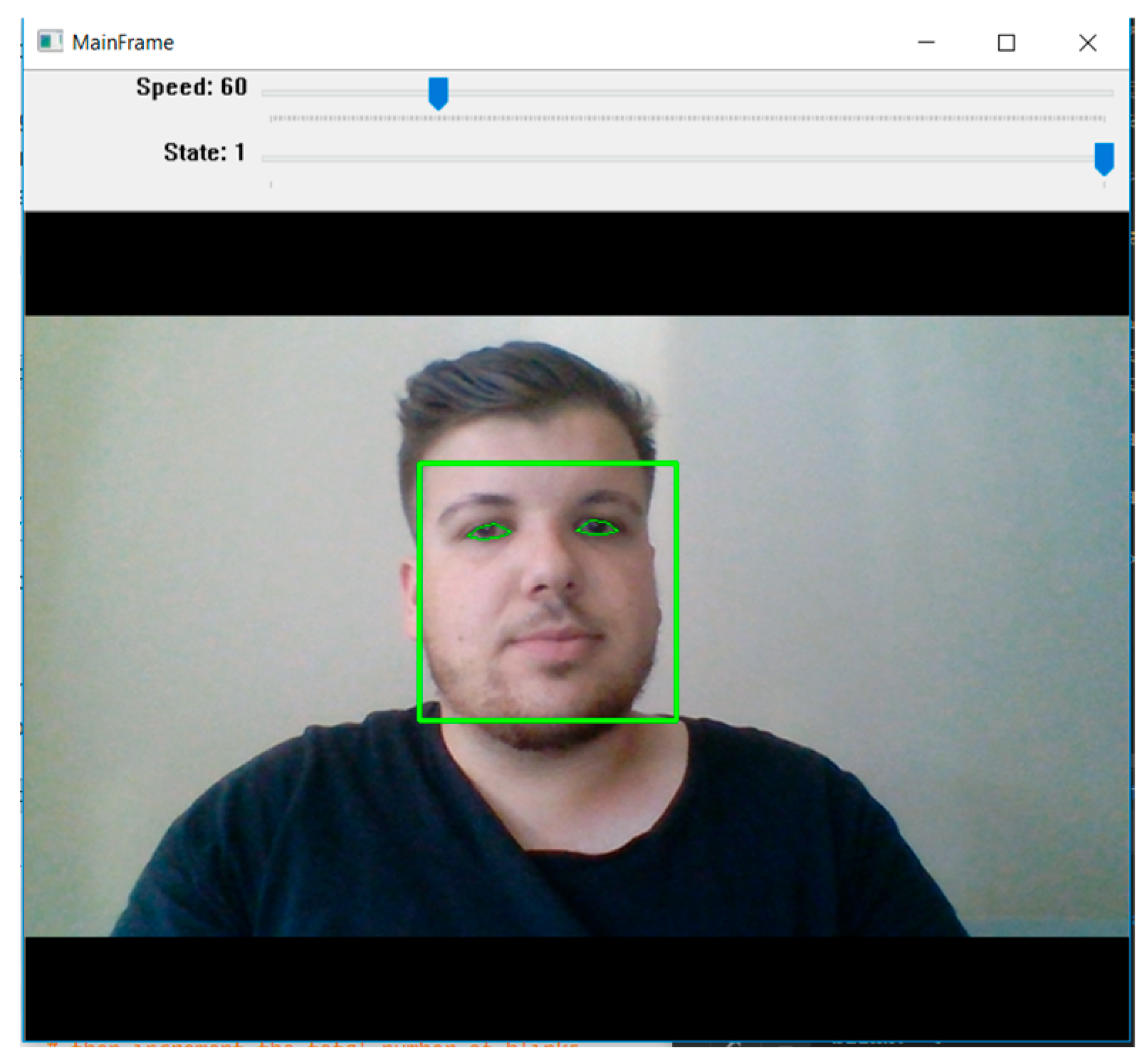Click the green eye contour on the left
This screenshot has width=1147, height=1064.
488,532
